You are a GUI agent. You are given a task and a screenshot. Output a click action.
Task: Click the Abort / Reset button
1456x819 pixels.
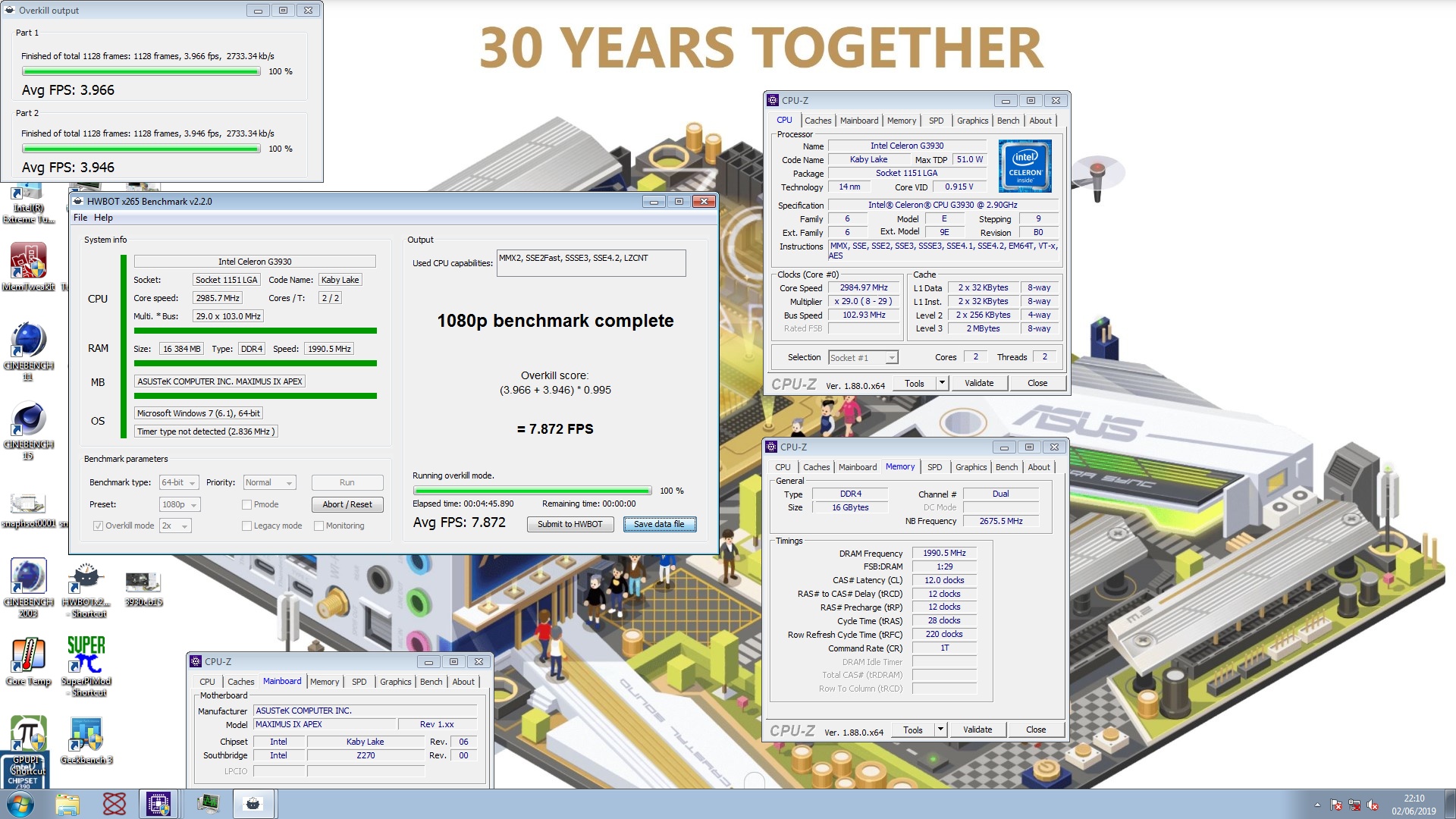[x=347, y=505]
